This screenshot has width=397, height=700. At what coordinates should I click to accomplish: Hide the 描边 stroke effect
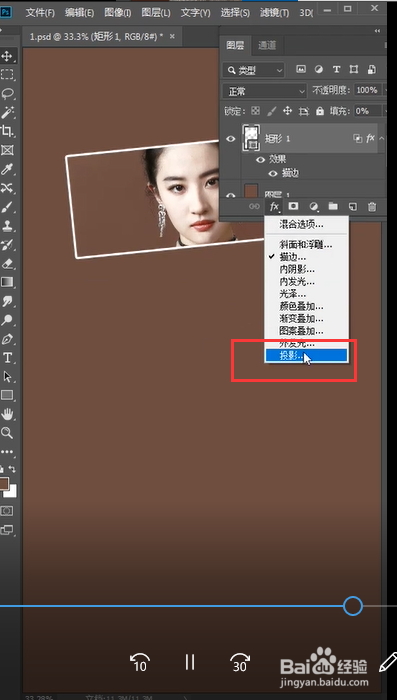[273, 173]
